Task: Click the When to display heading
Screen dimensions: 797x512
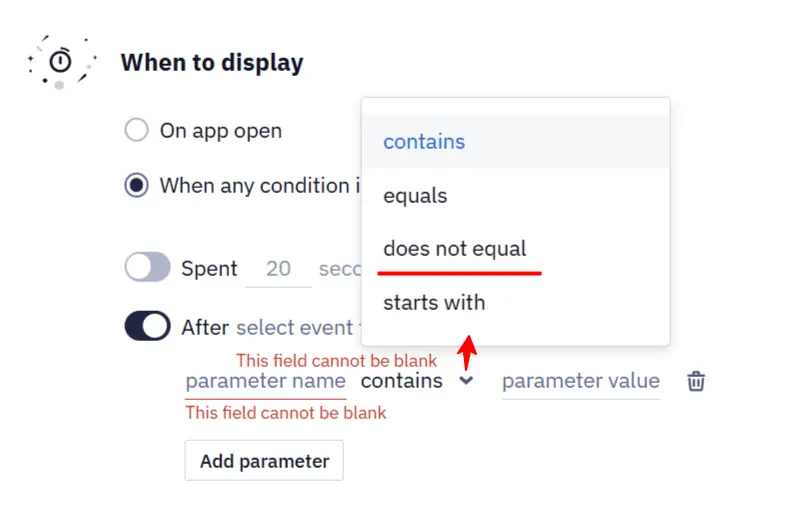Action: pyautogui.click(x=212, y=63)
